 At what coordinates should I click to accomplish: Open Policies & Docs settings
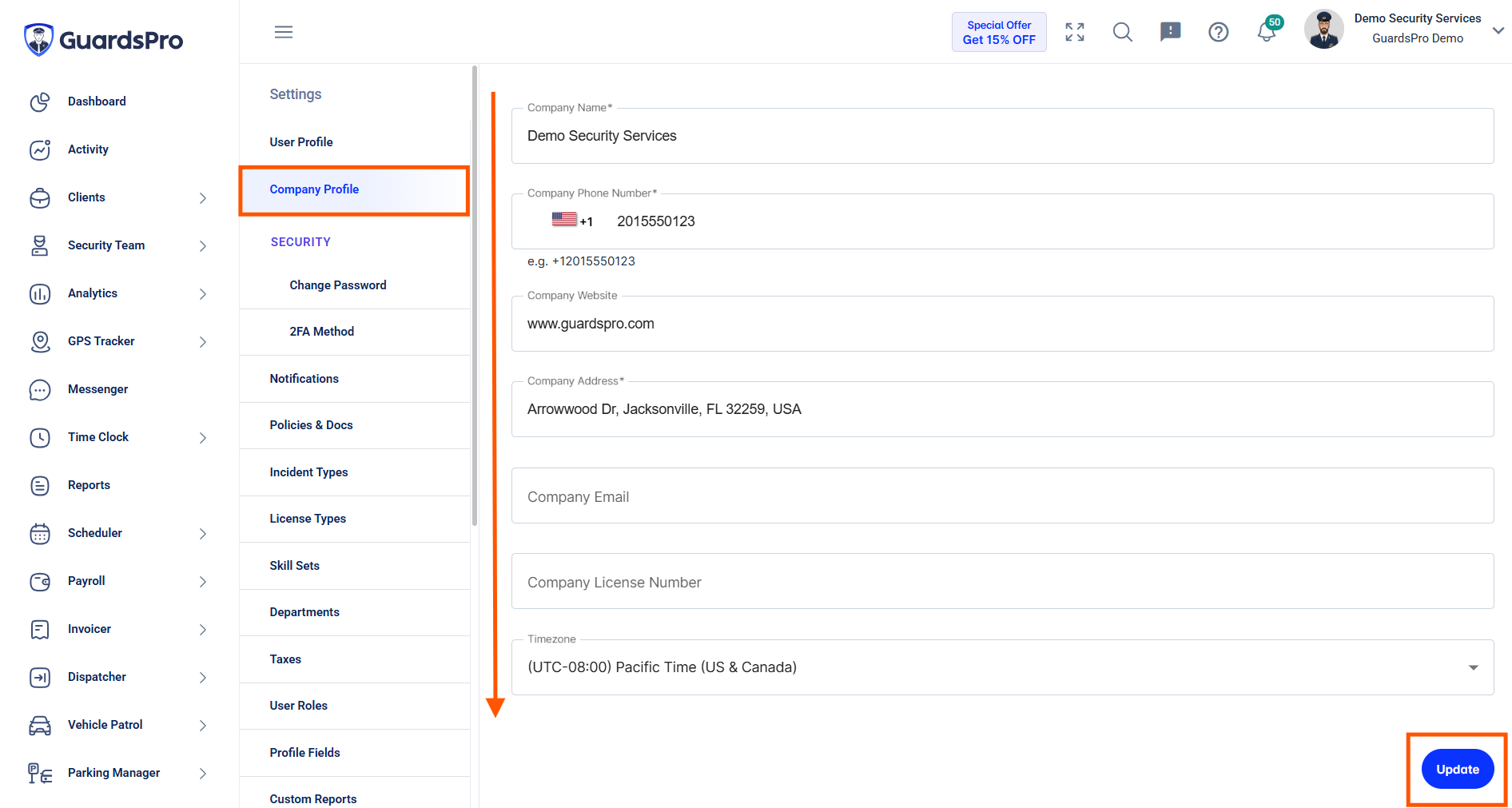click(x=355, y=425)
